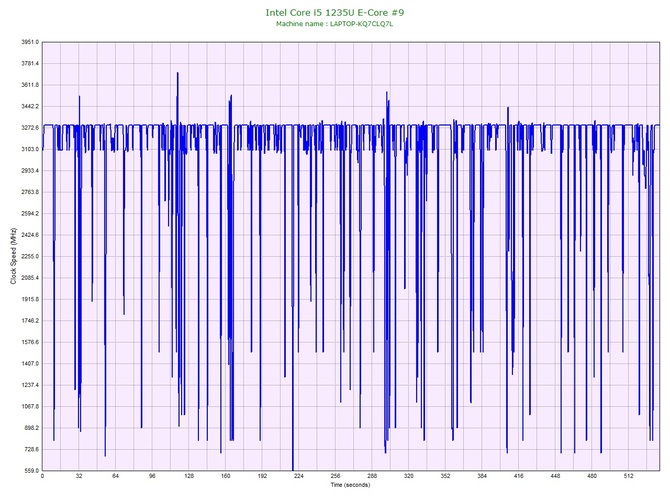Image resolution: width=670 pixels, height=502 pixels.
Task: Click the 3272.6 y-axis value
Action: point(30,128)
